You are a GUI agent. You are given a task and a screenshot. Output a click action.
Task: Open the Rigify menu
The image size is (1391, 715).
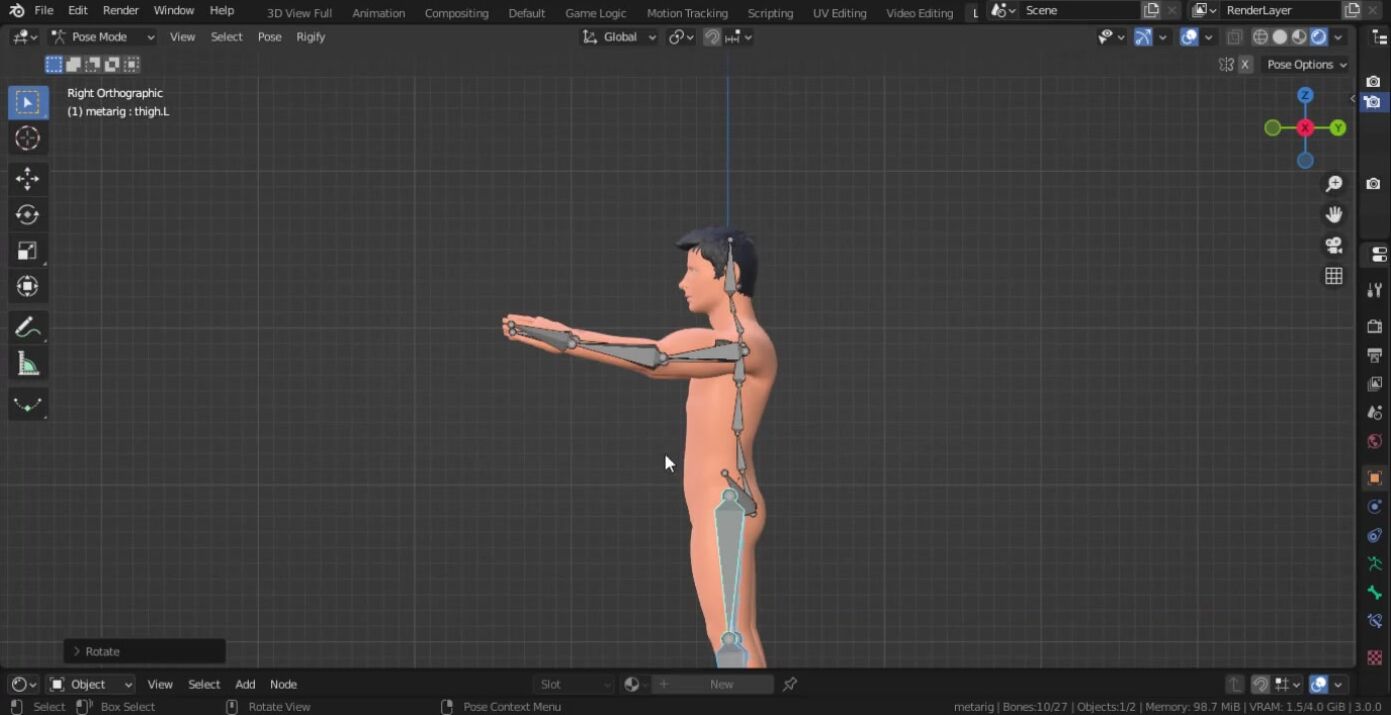[310, 37]
